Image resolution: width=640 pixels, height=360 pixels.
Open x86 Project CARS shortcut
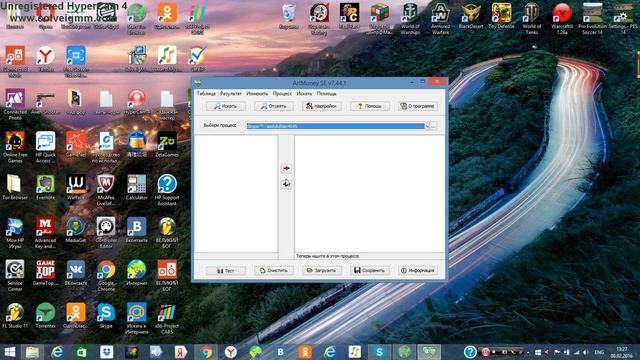coord(167,318)
